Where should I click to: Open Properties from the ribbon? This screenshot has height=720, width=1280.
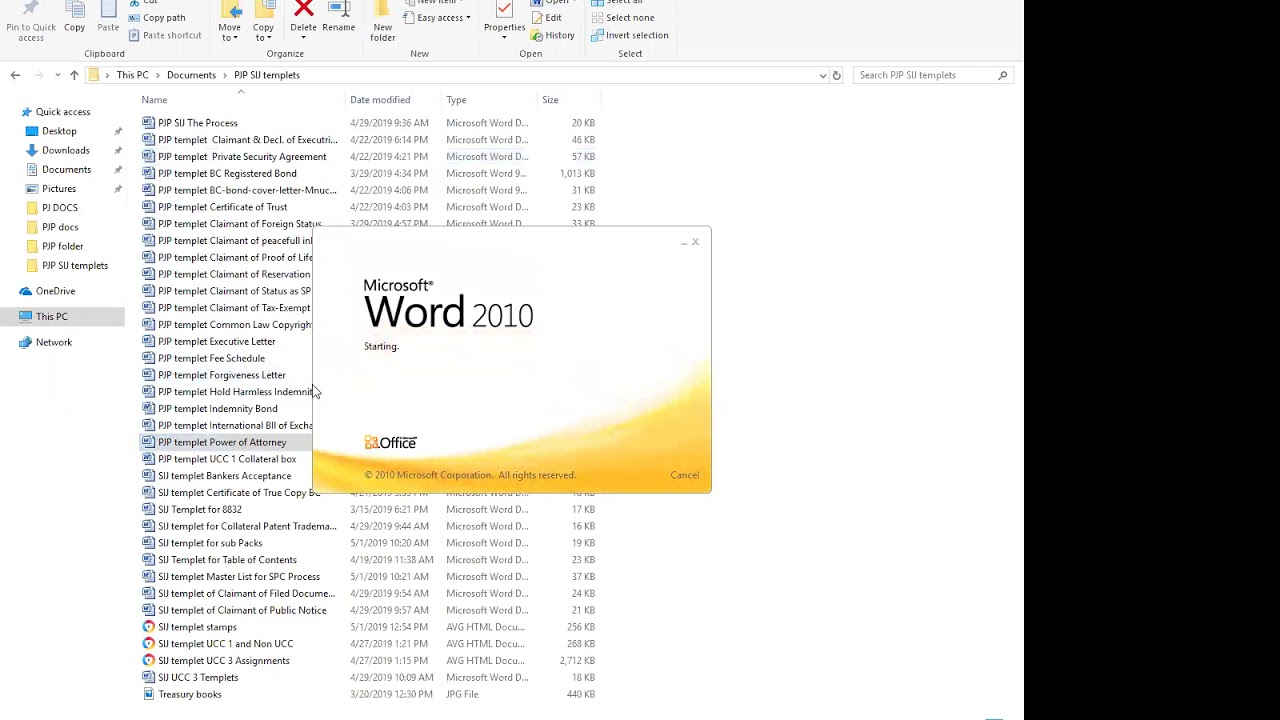[504, 22]
